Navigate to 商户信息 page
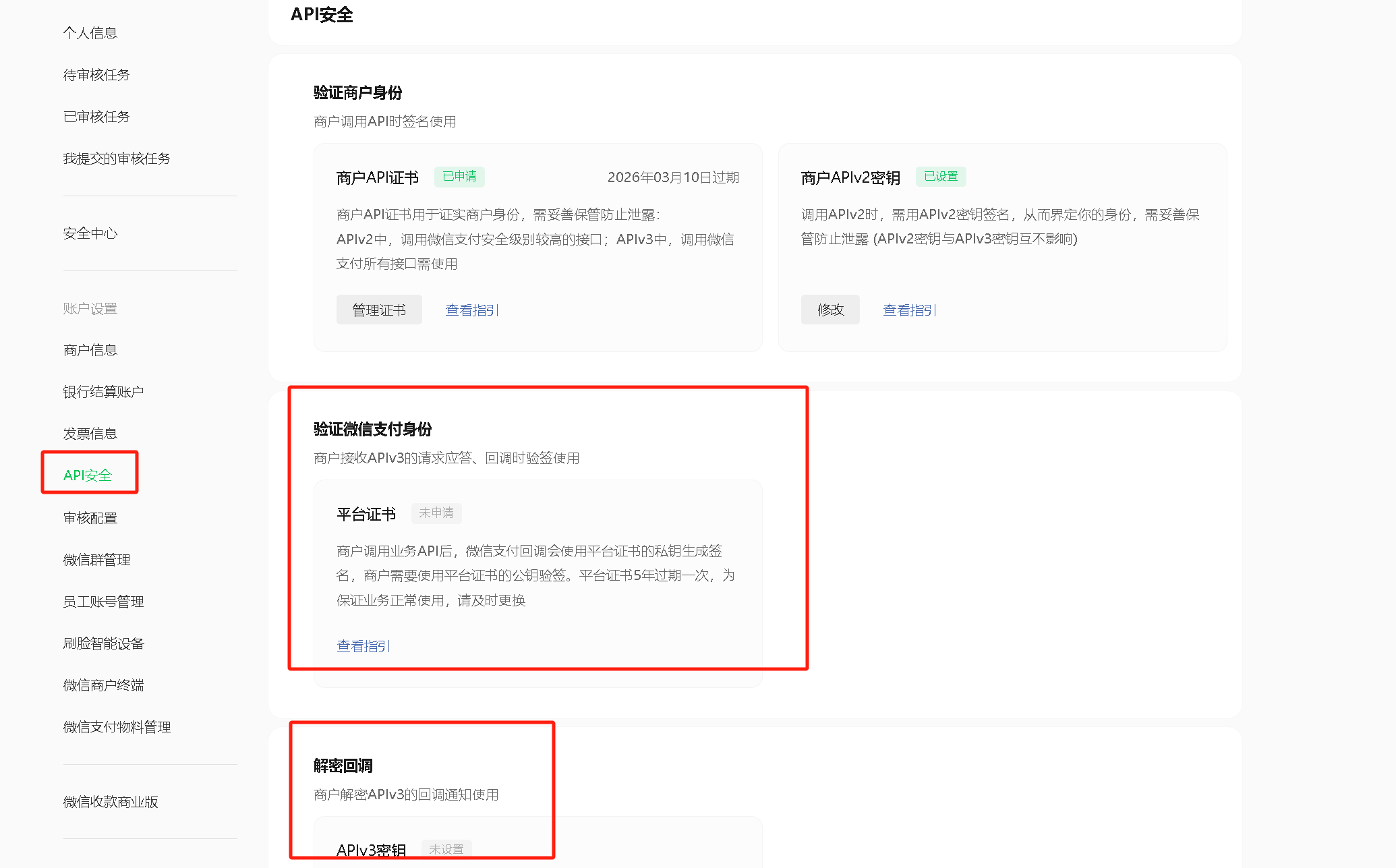 coord(90,349)
